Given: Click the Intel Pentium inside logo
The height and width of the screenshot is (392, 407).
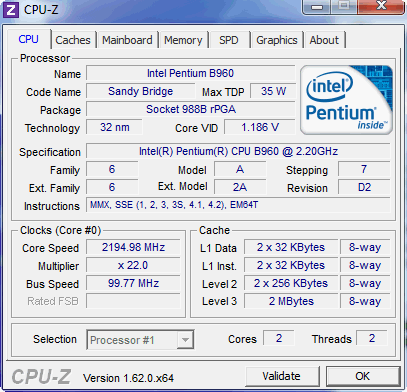Looking at the screenshot, I should (x=347, y=100).
